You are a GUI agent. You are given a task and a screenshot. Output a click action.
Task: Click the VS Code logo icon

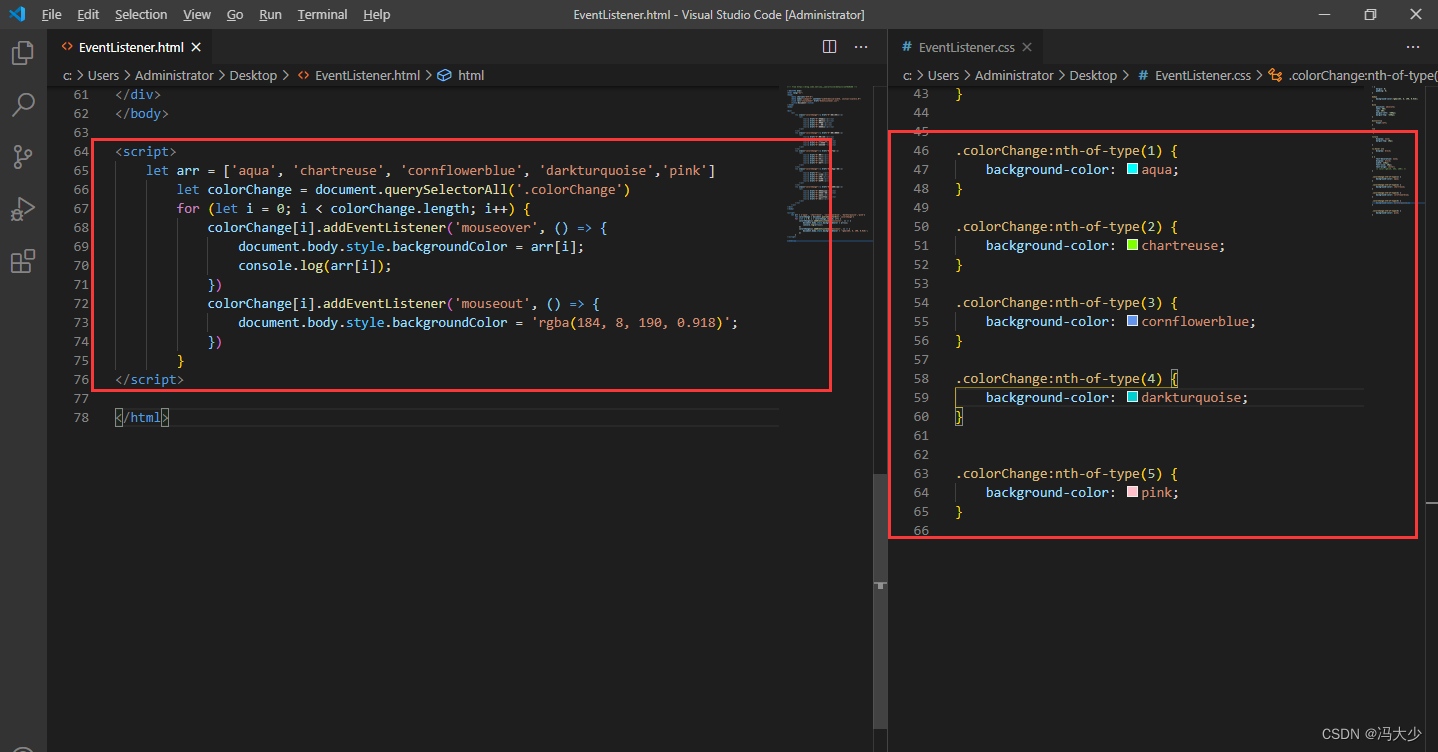pos(16,14)
